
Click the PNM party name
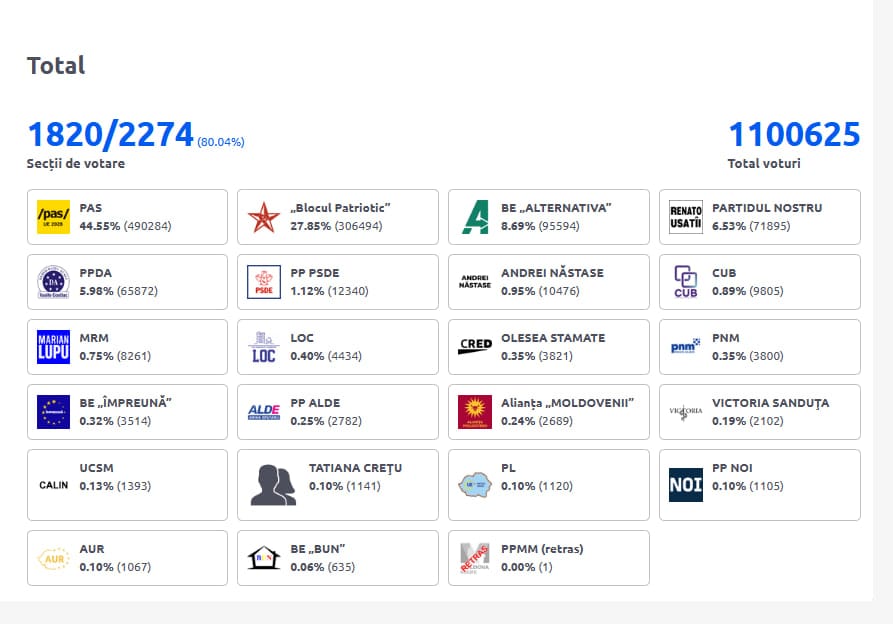click(x=726, y=338)
